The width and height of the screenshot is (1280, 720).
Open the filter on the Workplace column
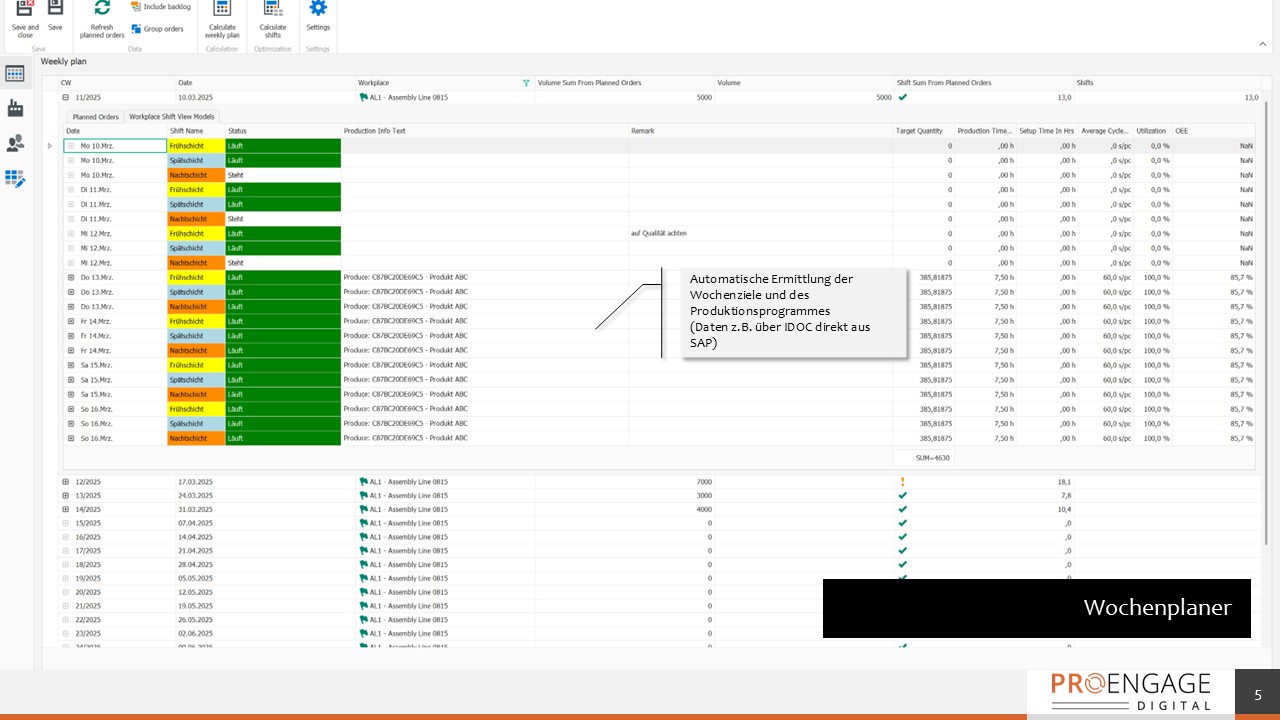pos(526,83)
